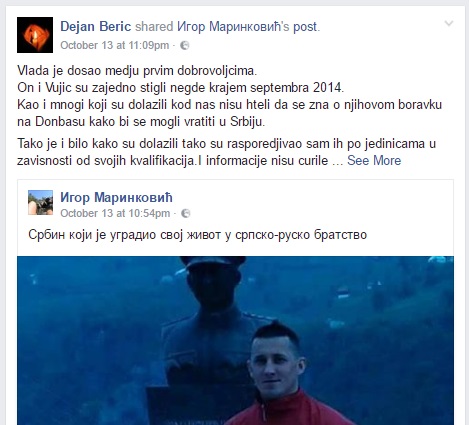The height and width of the screenshot is (425, 469).
Task: Open the shared 'post' link
Action: click(x=305, y=27)
